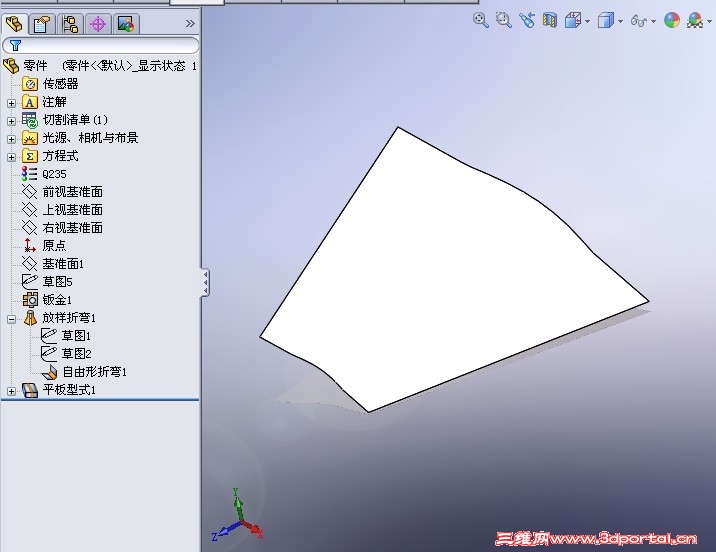Click the Hide/Show Items glasses icon

(x=639, y=21)
